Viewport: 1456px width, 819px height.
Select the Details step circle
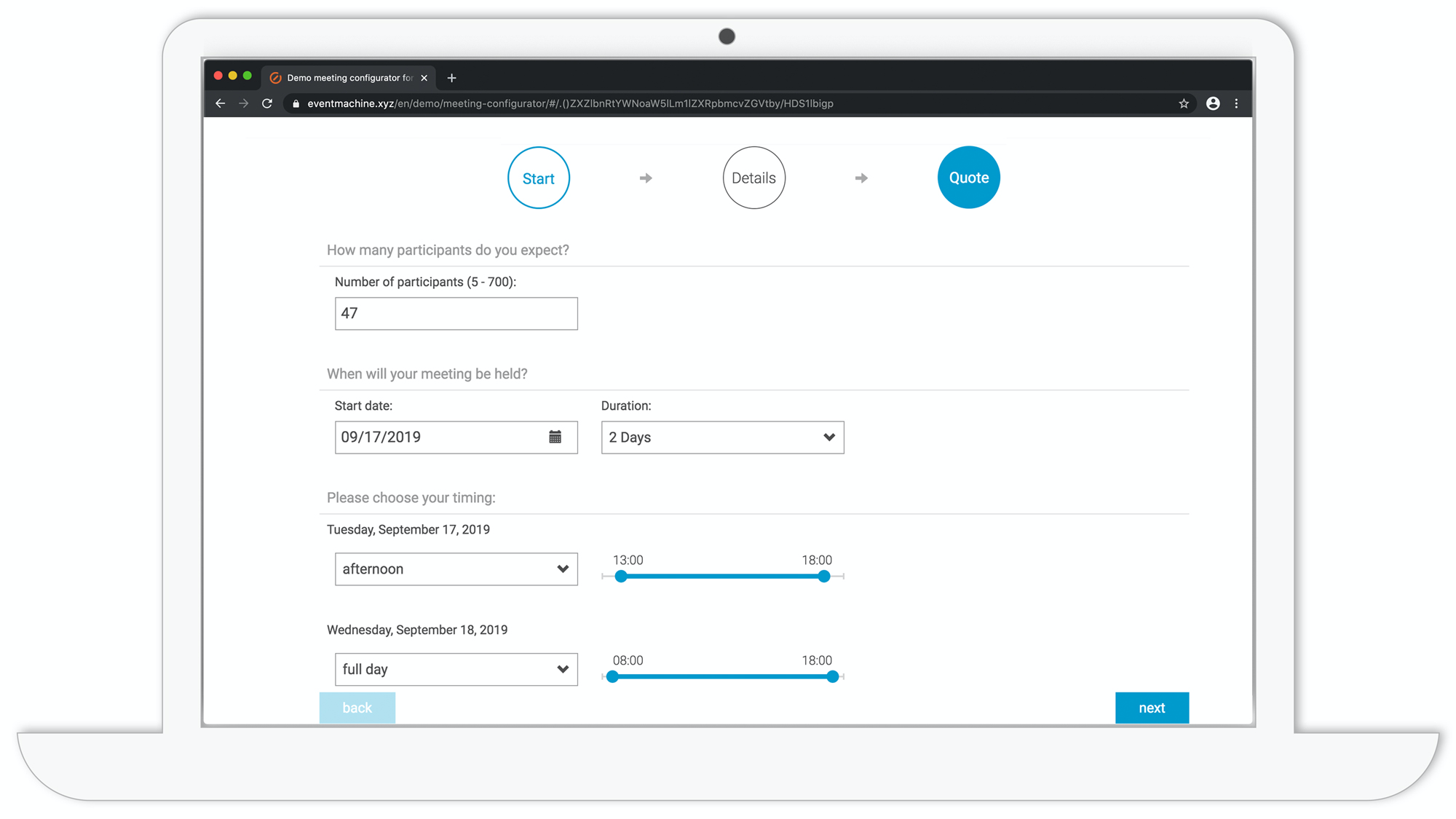coord(753,177)
